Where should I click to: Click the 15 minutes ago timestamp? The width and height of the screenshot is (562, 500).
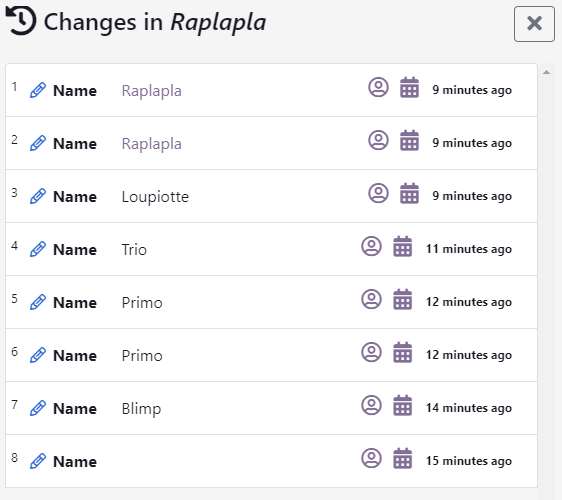pyautogui.click(x=469, y=461)
